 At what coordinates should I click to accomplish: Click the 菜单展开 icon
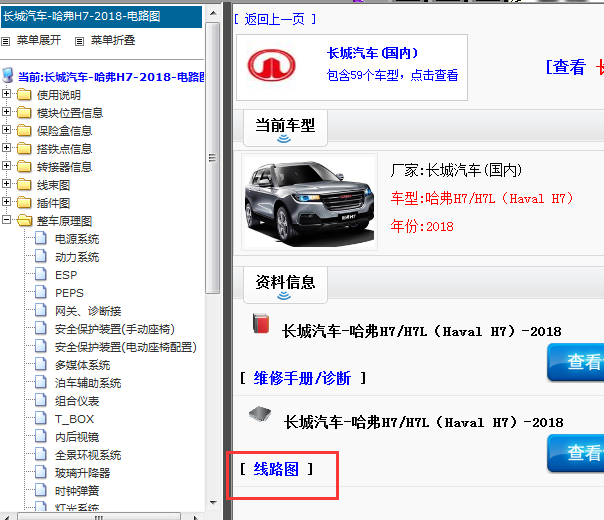click(x=5, y=41)
